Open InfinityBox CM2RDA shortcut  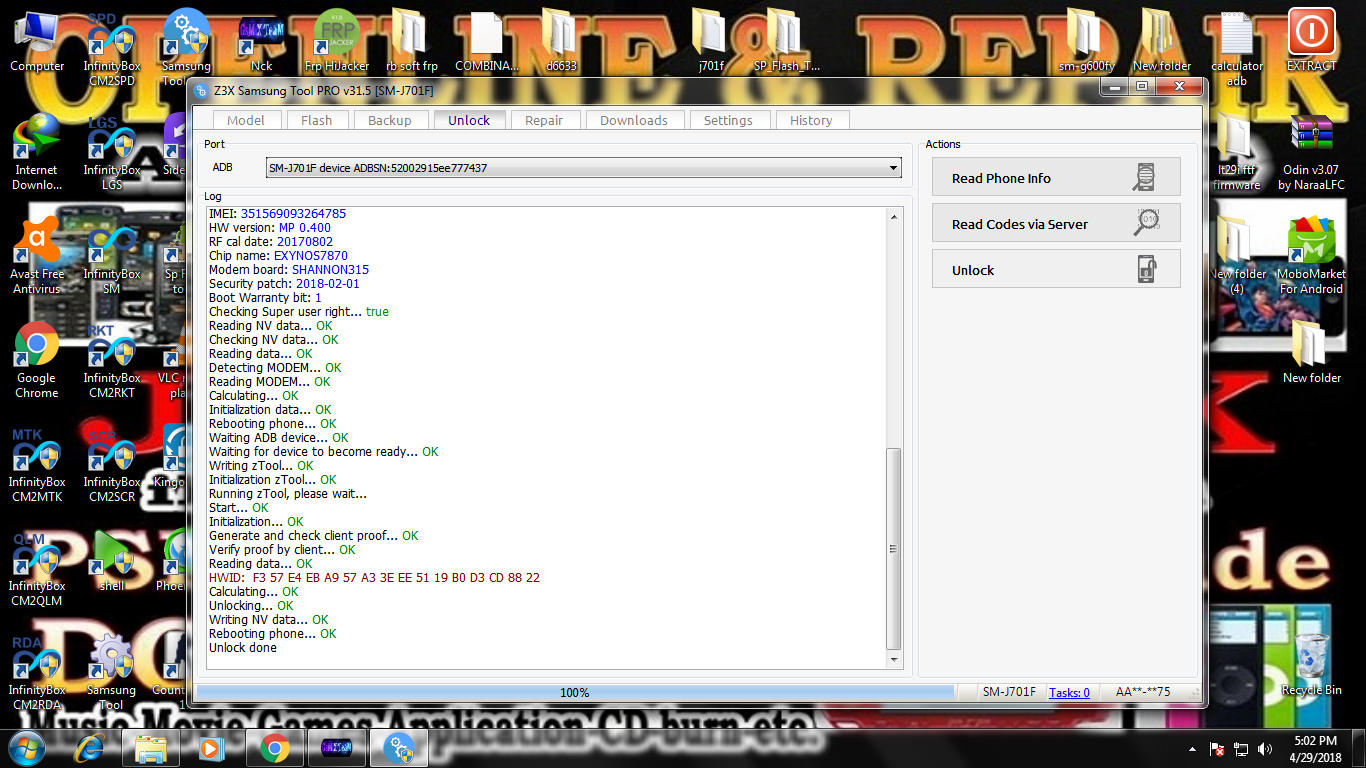(x=37, y=672)
